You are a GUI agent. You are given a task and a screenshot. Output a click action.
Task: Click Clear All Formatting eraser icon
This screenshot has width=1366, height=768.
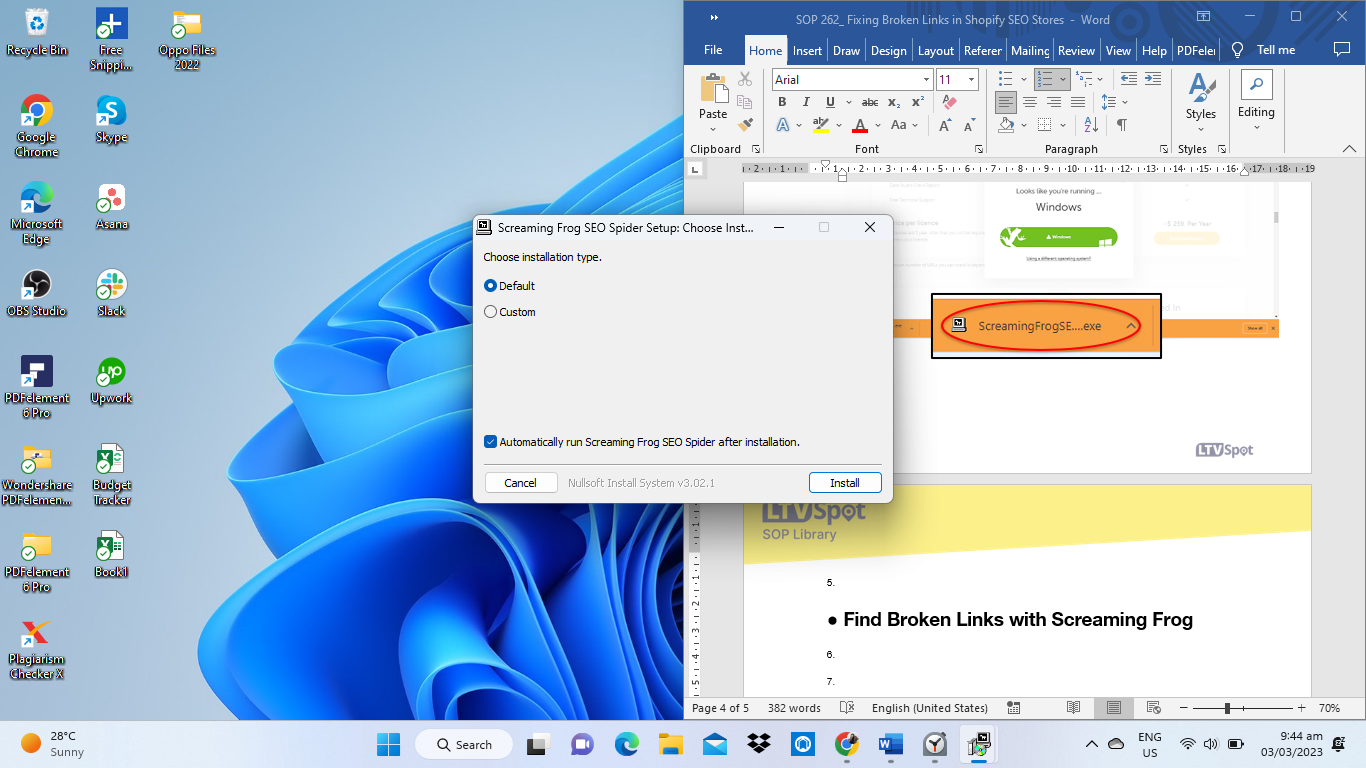point(950,102)
